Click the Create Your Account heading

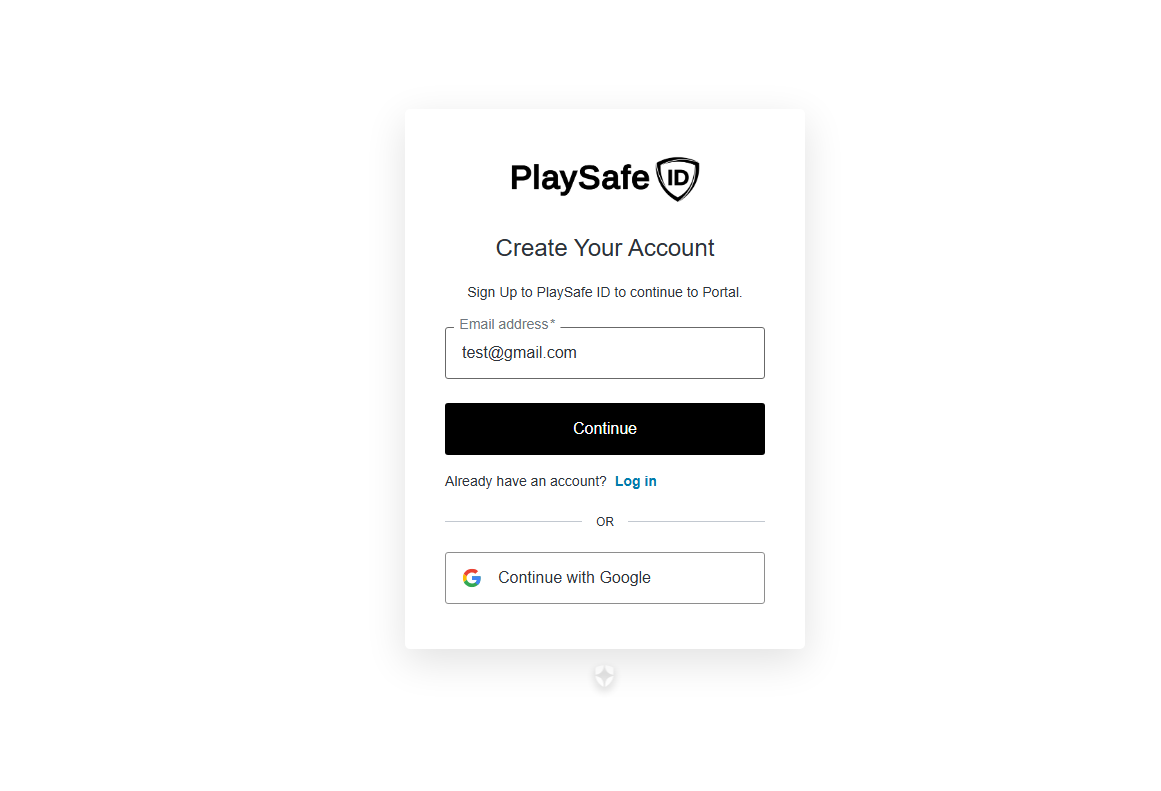605,247
